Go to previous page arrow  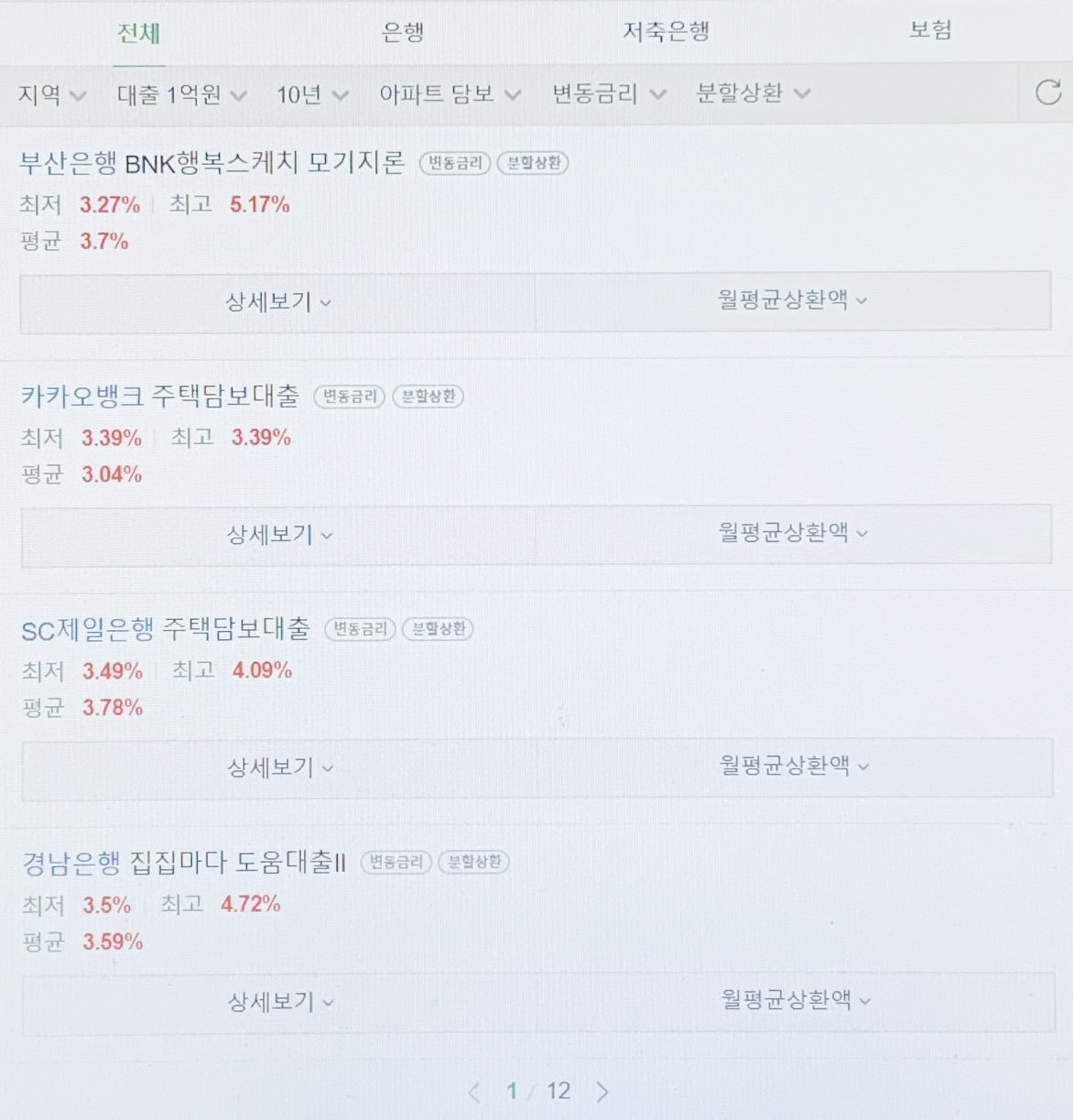coord(474,1092)
